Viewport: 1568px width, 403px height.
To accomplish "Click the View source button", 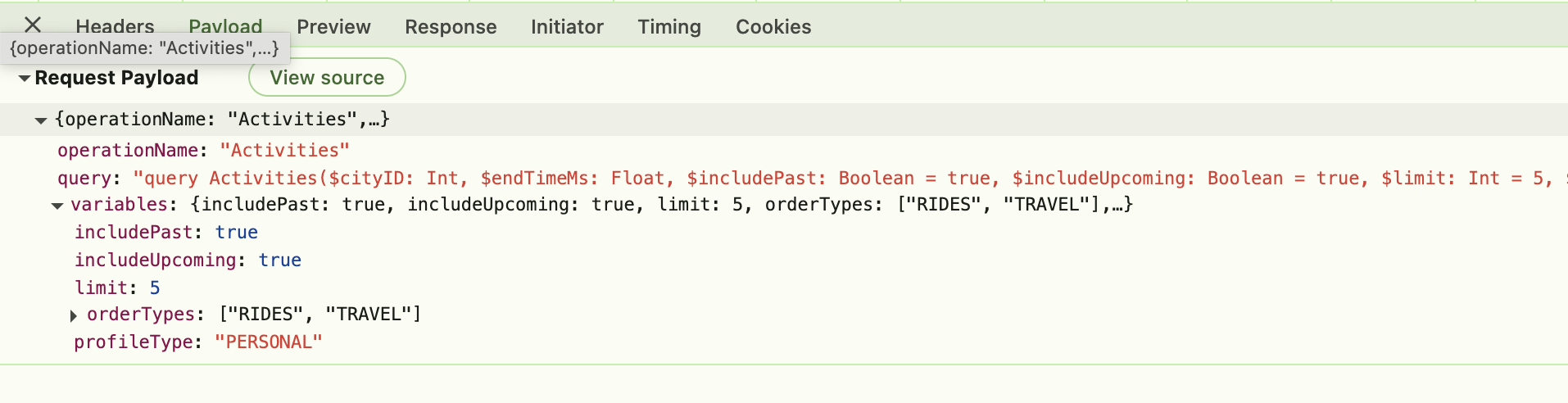I will coord(327,78).
